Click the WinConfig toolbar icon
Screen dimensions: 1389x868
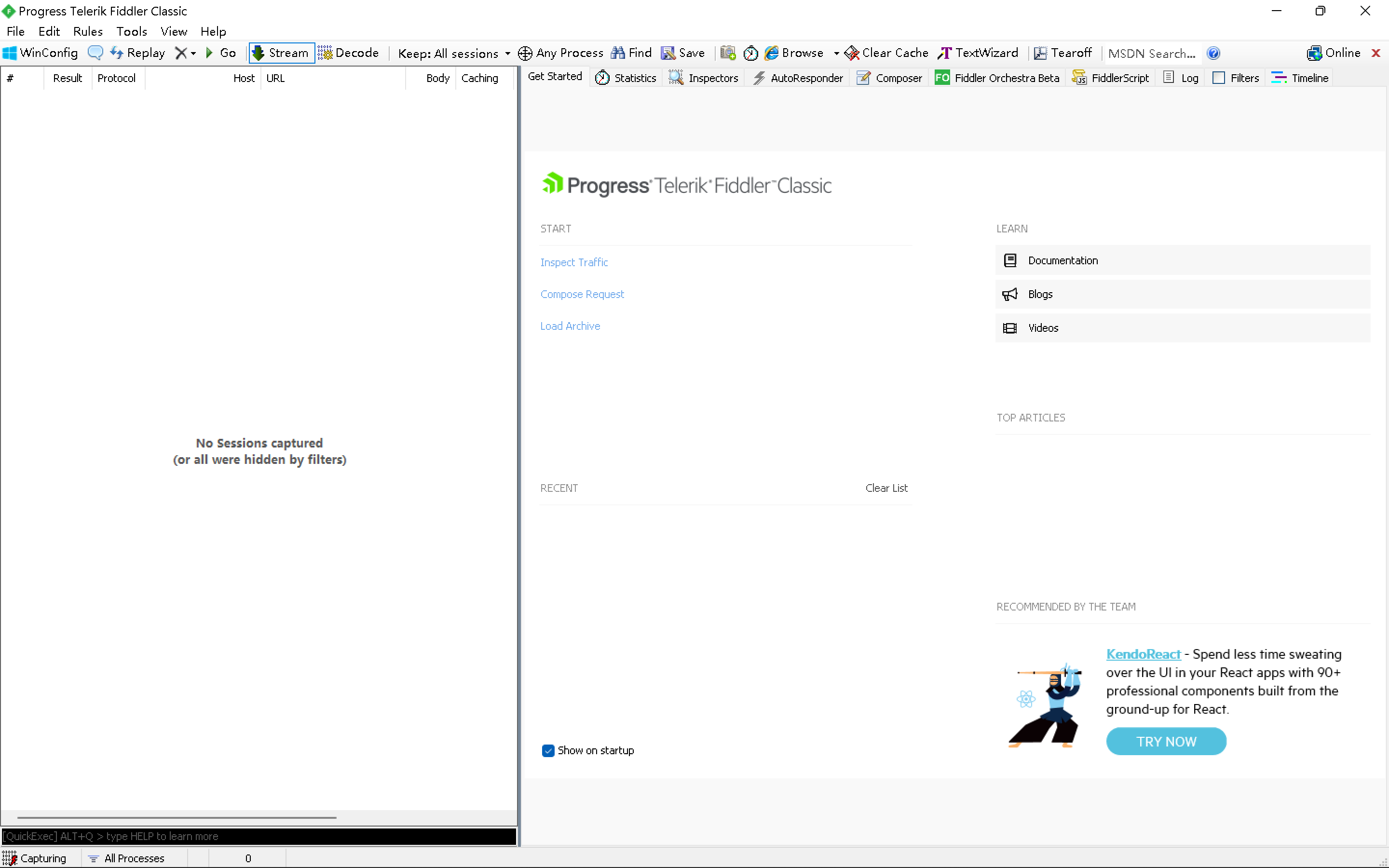10,53
